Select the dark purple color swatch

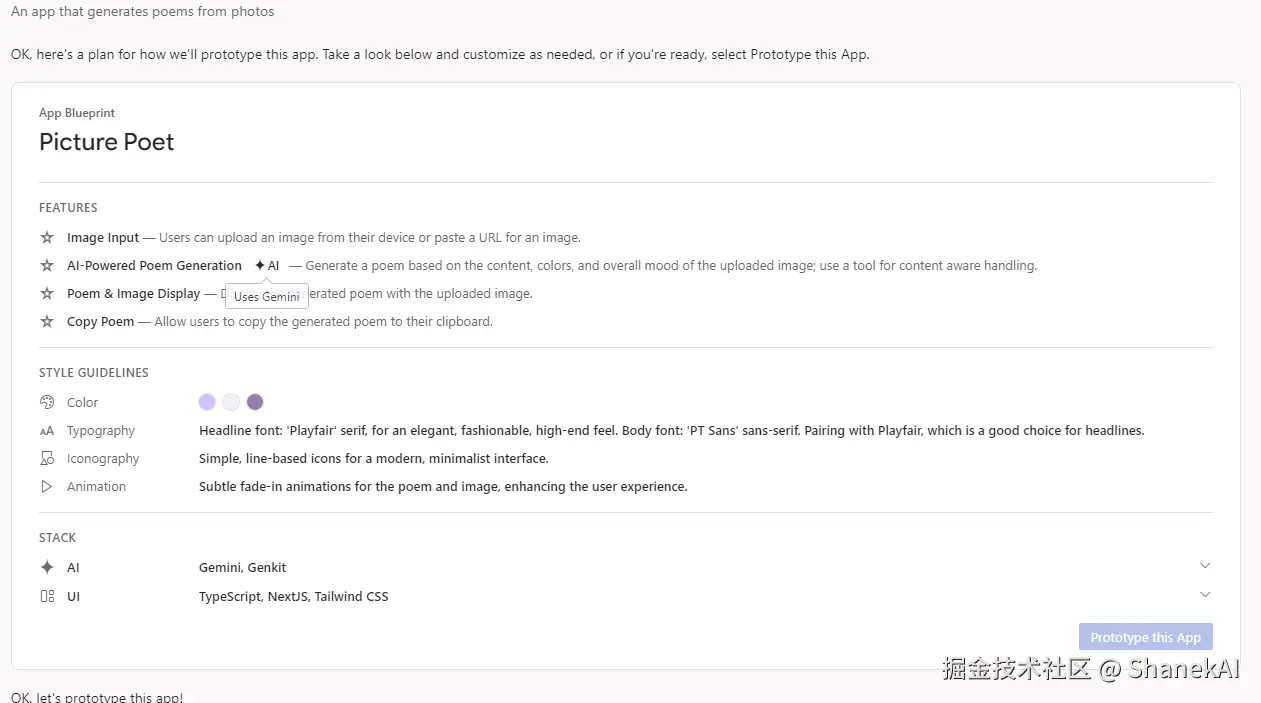point(255,402)
